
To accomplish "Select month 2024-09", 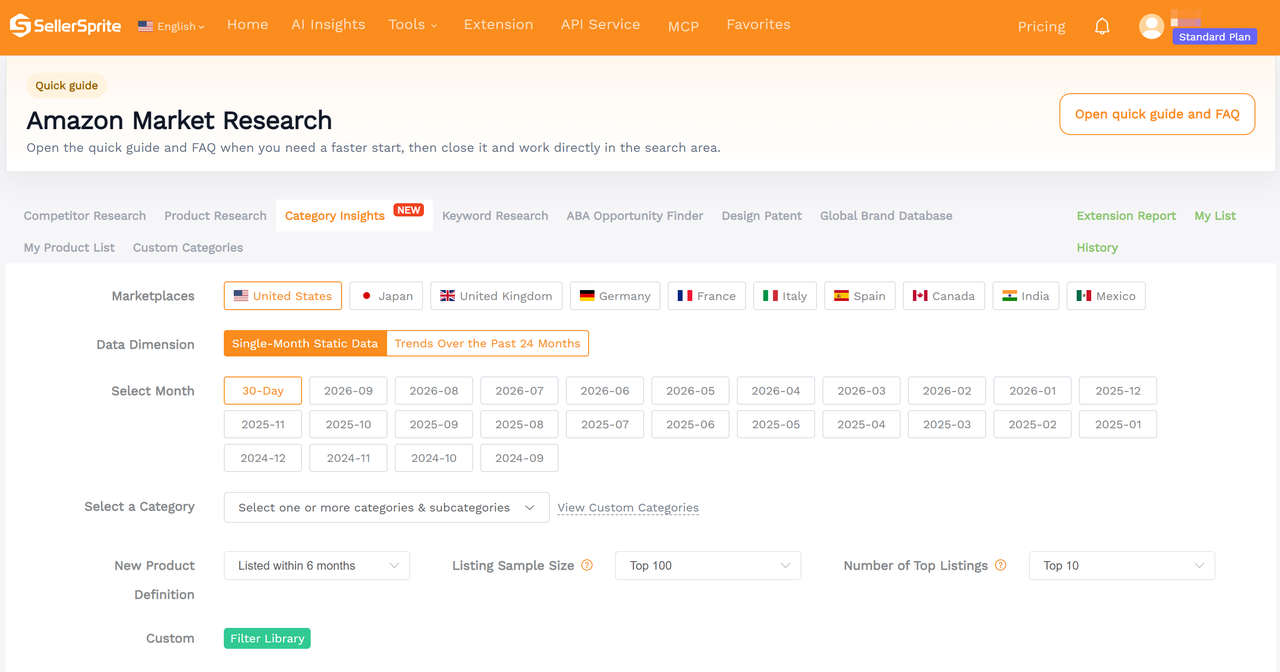I will point(519,458).
